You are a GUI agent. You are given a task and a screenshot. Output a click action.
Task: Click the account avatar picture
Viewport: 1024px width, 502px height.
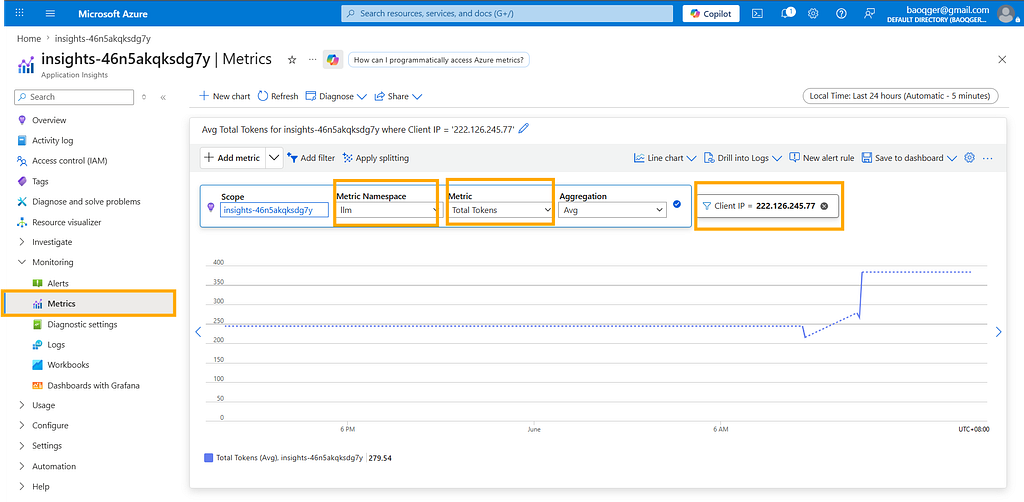pos(1006,12)
